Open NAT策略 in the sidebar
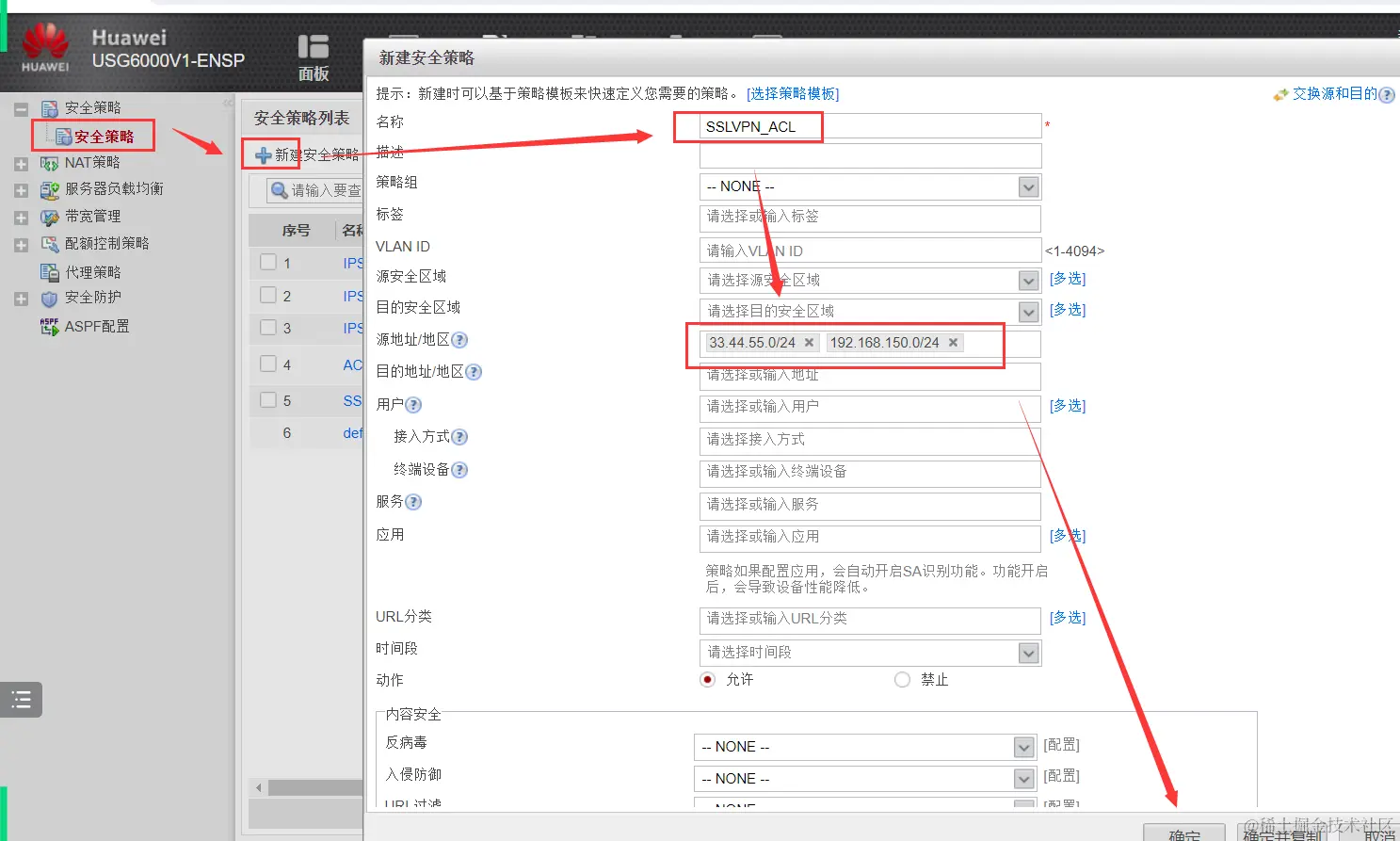 (92, 162)
